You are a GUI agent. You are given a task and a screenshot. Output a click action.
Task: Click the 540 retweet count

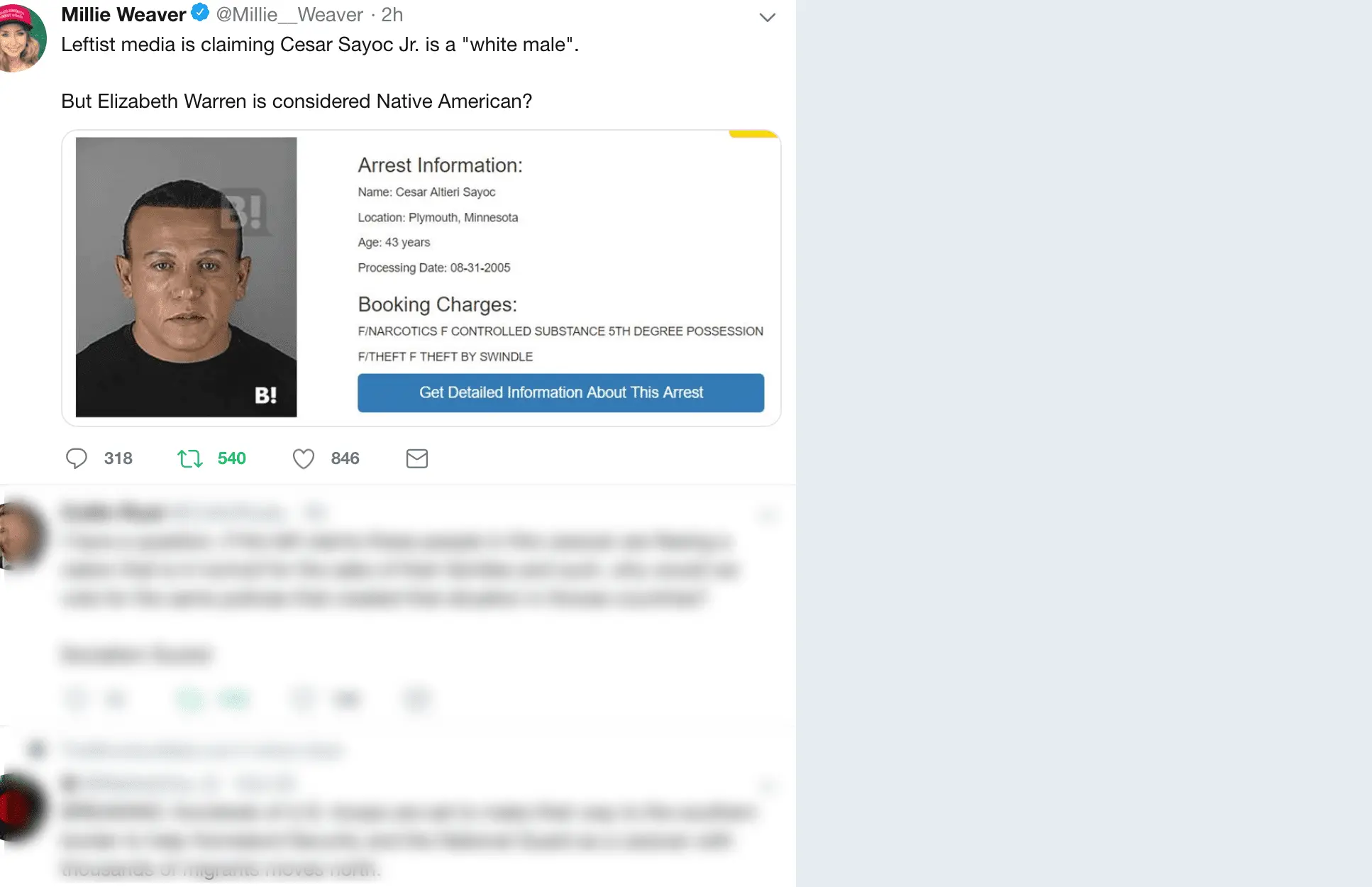click(x=232, y=458)
